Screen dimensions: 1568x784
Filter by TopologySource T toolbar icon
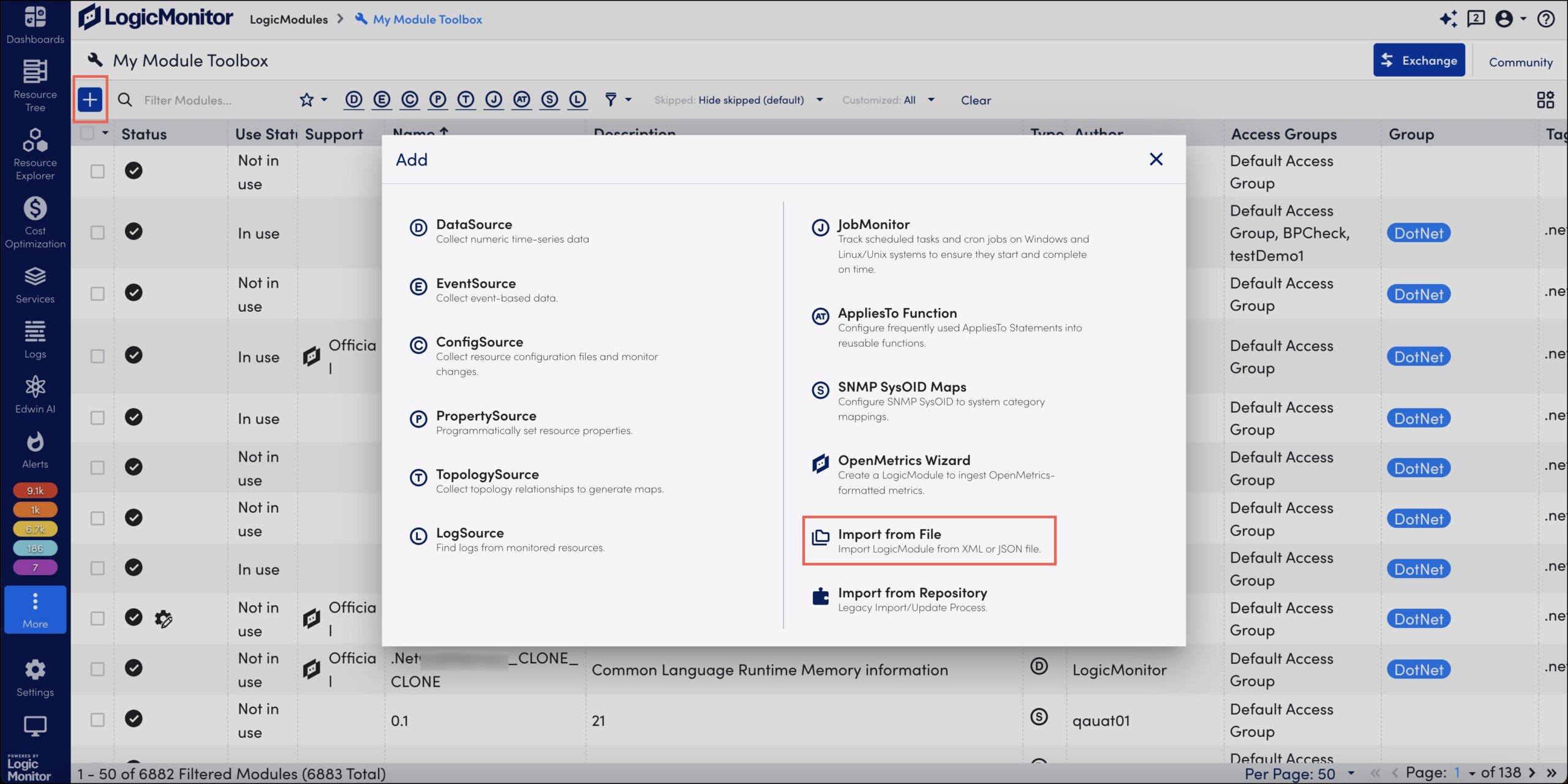466,99
